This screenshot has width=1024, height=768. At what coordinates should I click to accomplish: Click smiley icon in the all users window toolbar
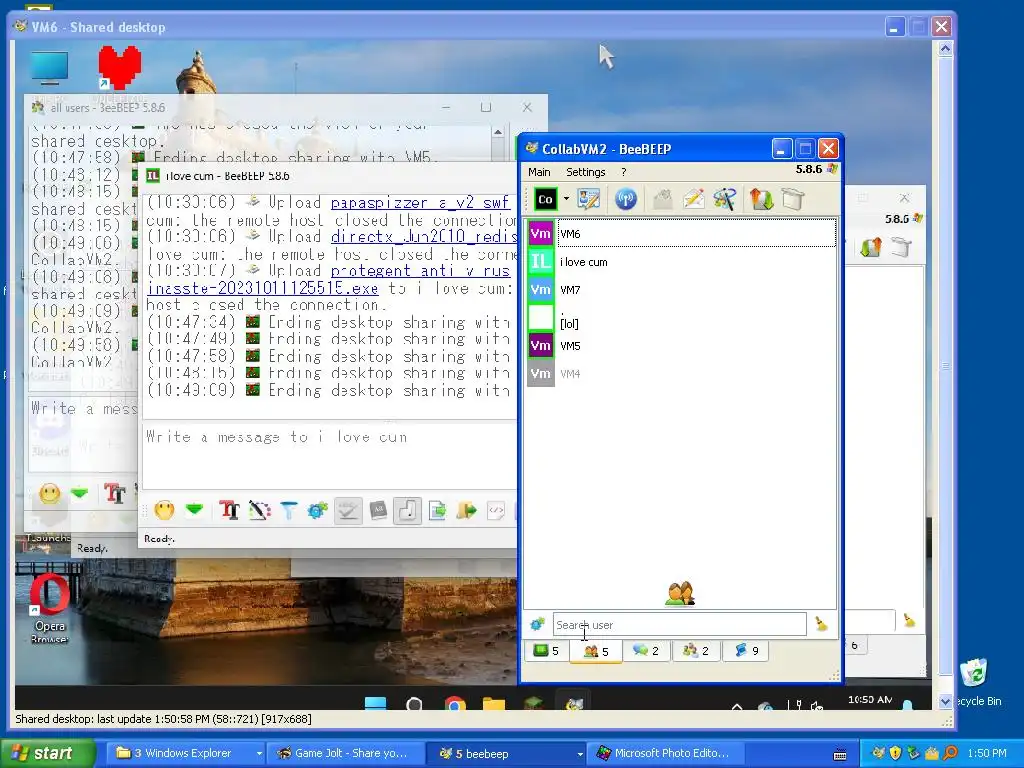50,494
